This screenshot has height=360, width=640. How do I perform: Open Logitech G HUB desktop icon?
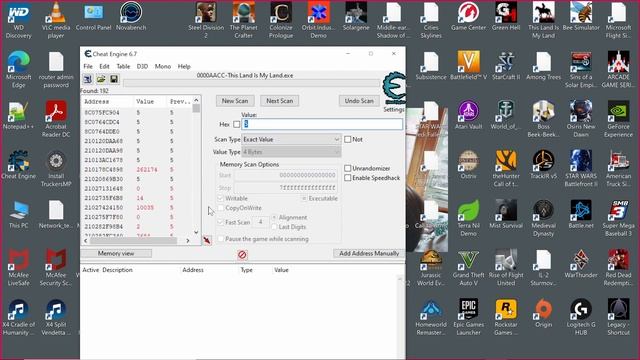581,317
